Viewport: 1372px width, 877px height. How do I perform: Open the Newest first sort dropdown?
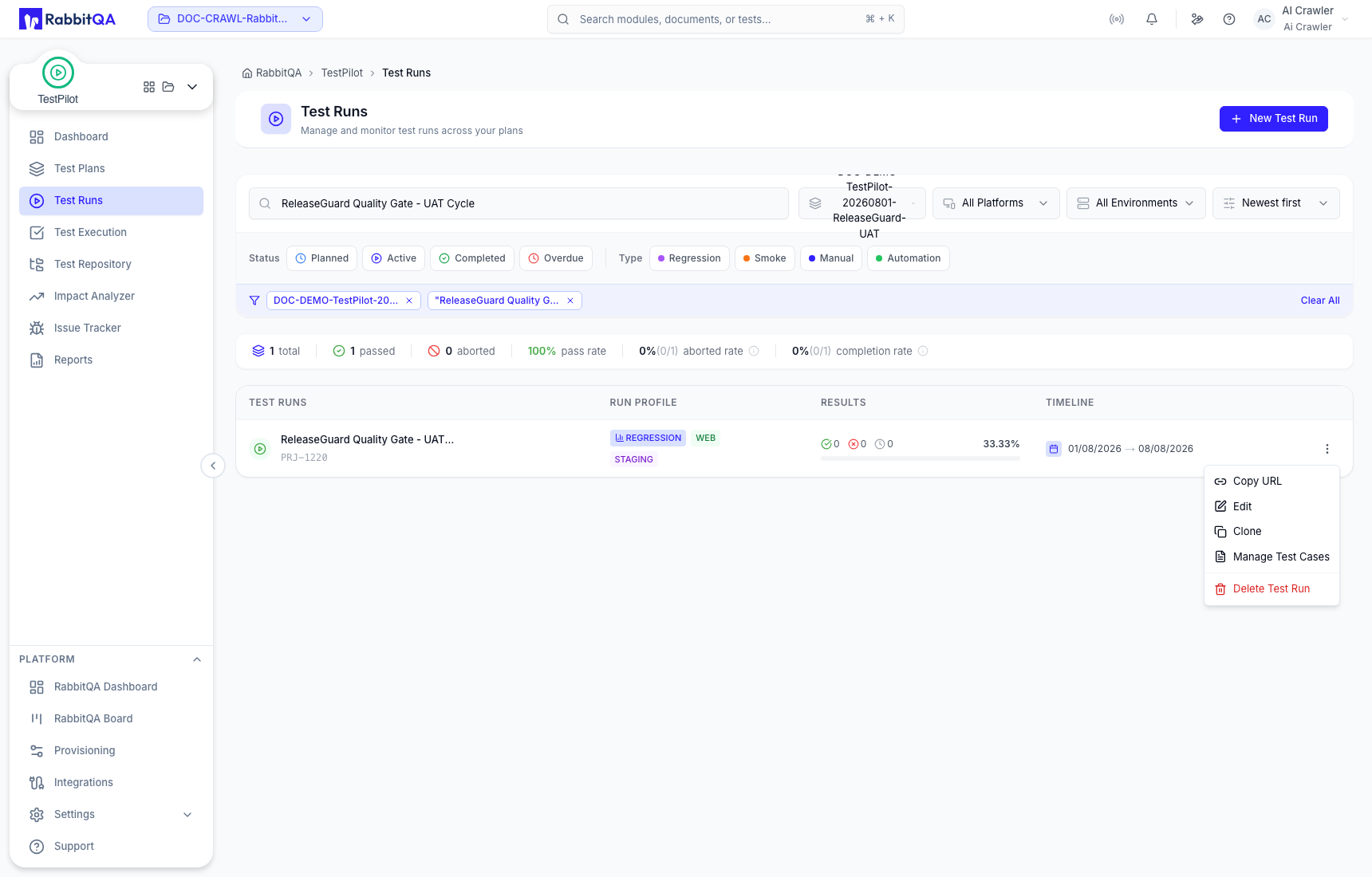1276,203
